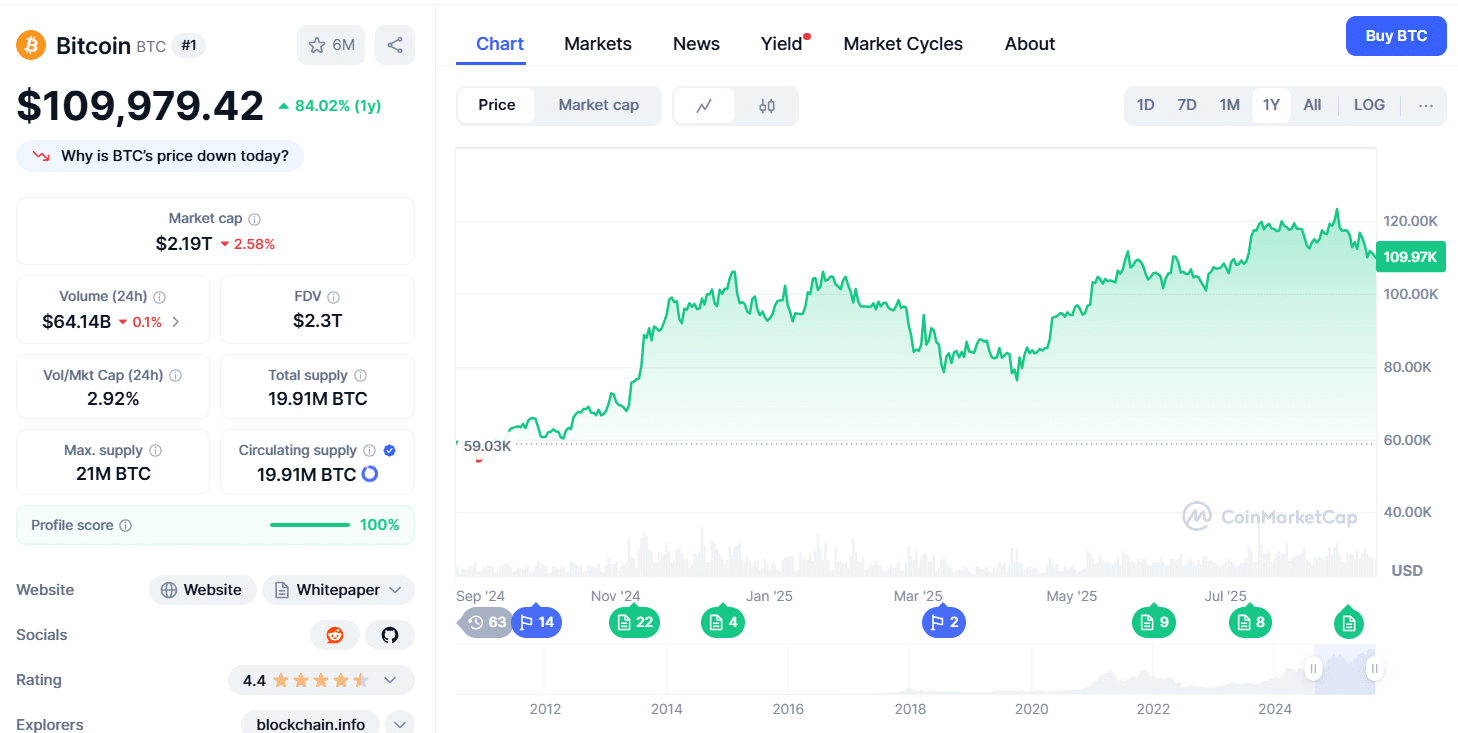
Task: Open 'Why is BTC's price down today?'
Action: tap(159, 155)
